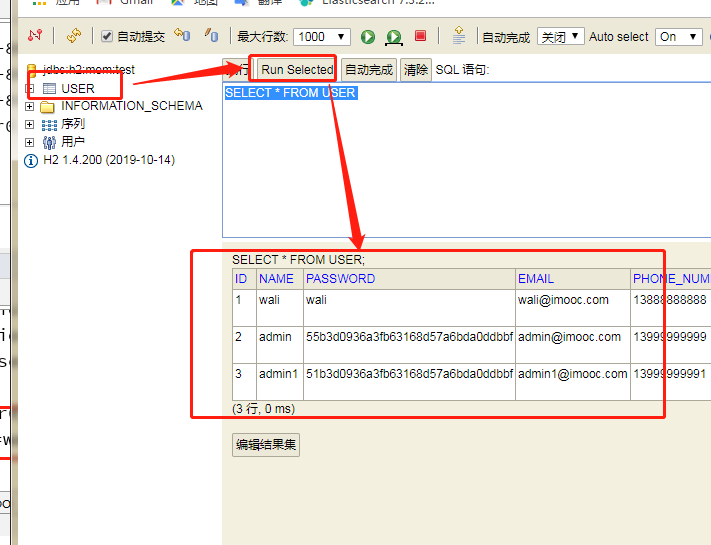Open the Auto select On dropdown
The image size is (711, 545).
click(678, 37)
